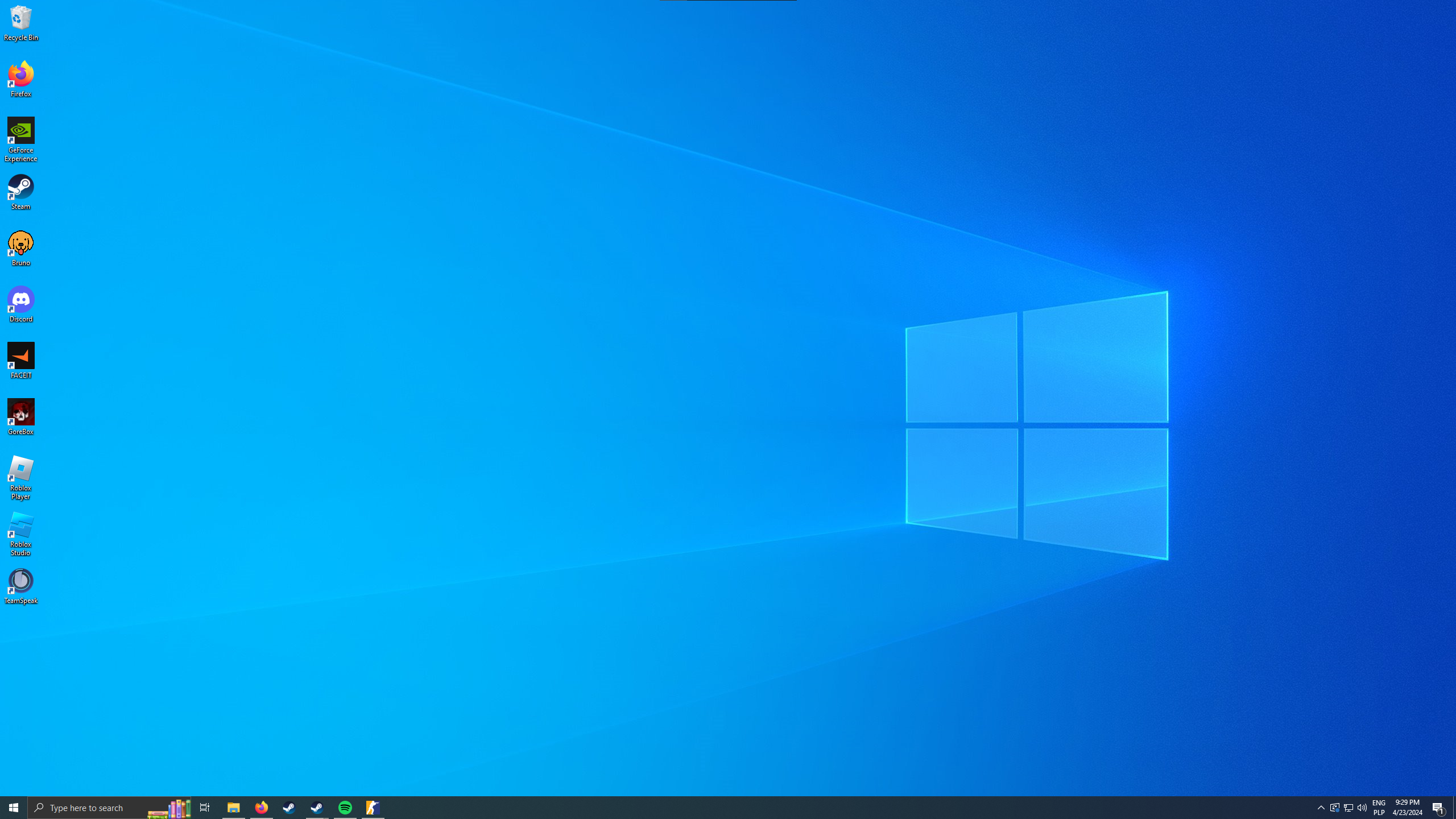Click the GoreBox desktop shortcut
Screen dimensions: 1456x819
pos(21,417)
